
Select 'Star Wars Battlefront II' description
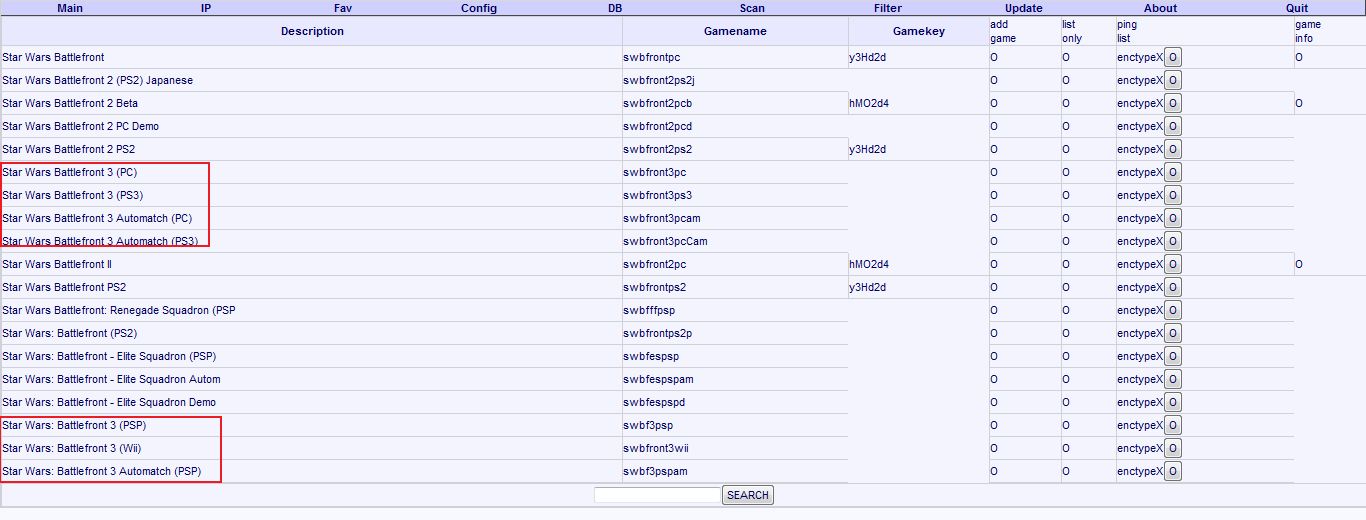tap(57, 265)
